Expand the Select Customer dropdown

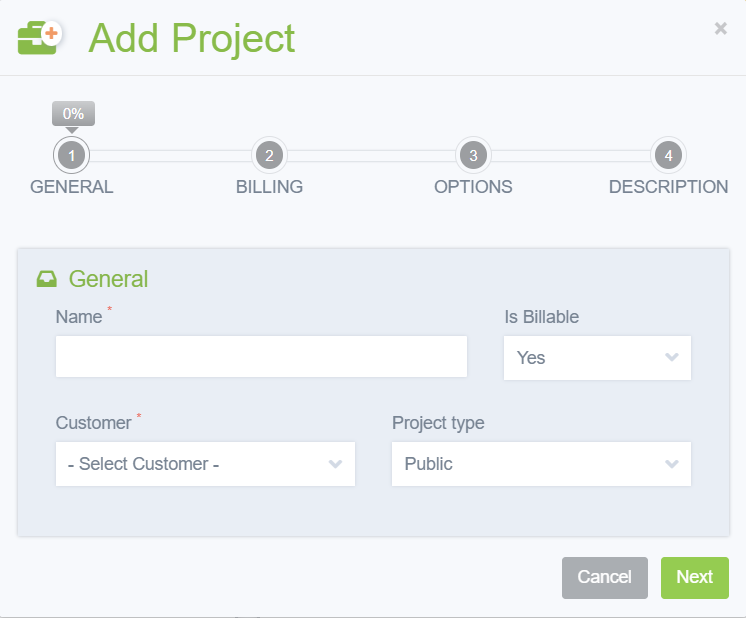205,464
